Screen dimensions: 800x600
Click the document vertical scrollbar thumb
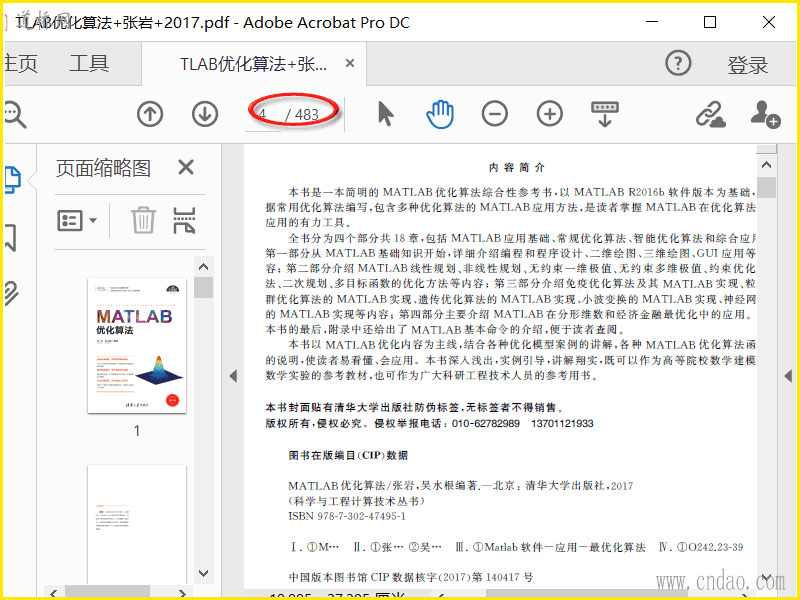[x=766, y=187]
